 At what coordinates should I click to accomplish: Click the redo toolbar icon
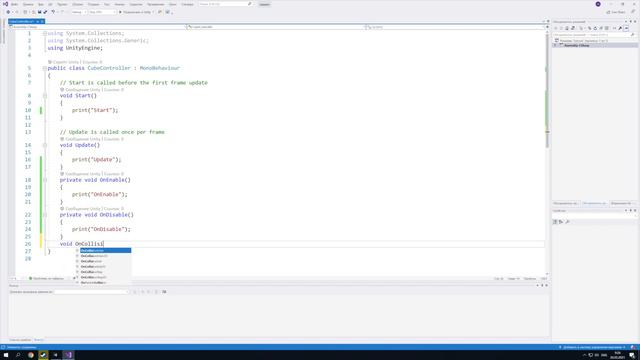(x=62, y=12)
